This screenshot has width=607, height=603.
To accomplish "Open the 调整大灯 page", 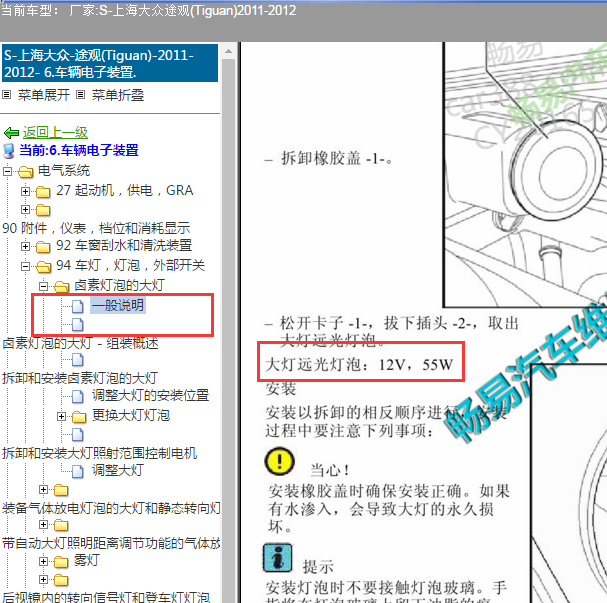I will tap(118, 470).
